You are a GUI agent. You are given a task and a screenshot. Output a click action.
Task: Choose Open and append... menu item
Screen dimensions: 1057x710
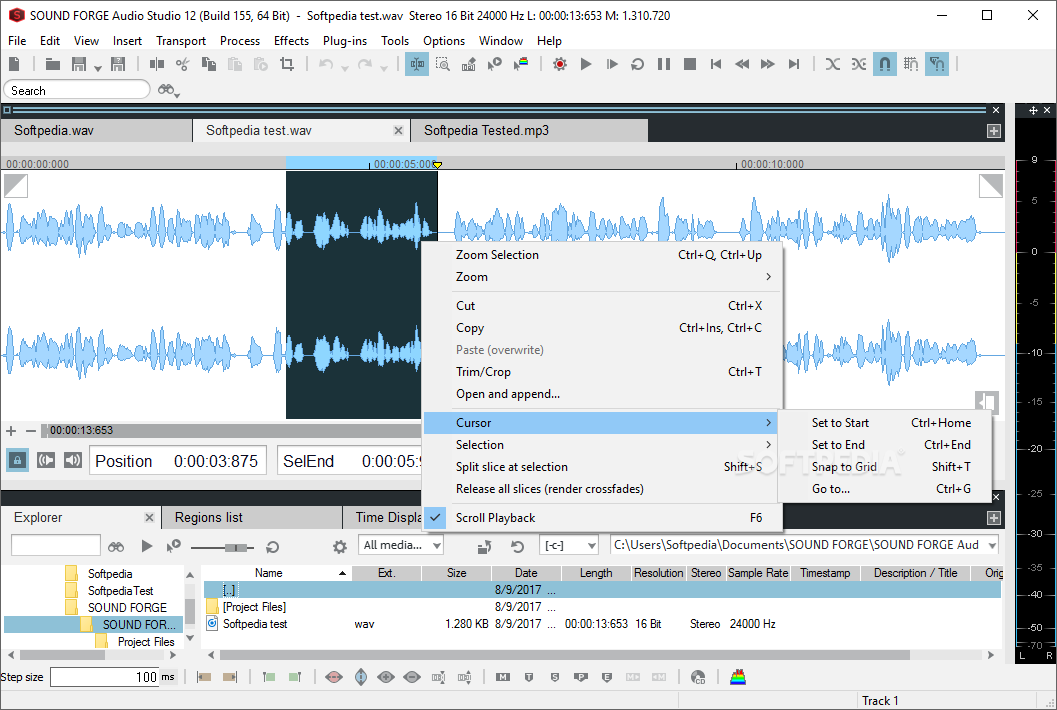point(603,394)
